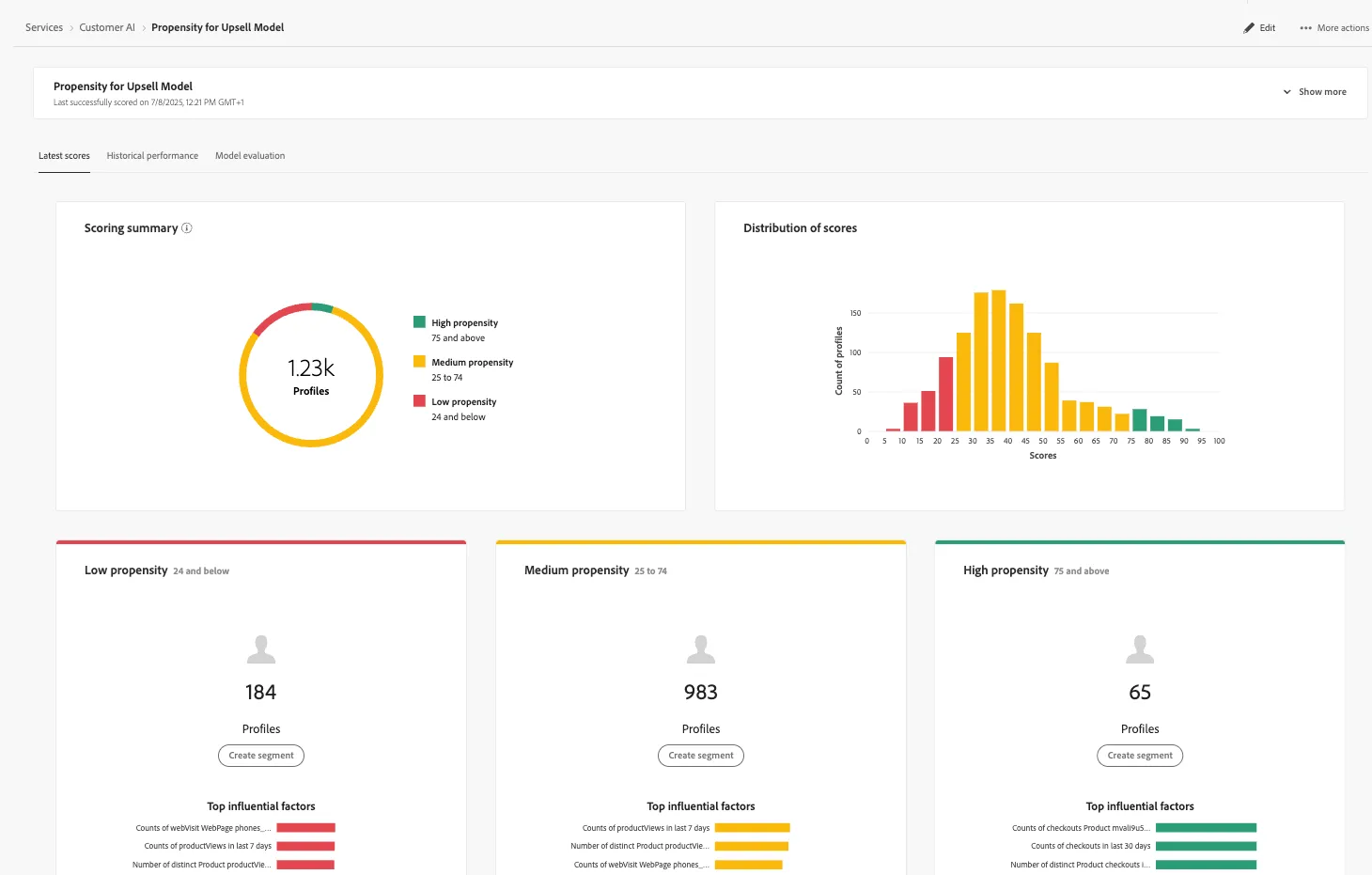Click the red Low propensity legend swatch
Screen dimensions: 1372x875
pos(419,400)
